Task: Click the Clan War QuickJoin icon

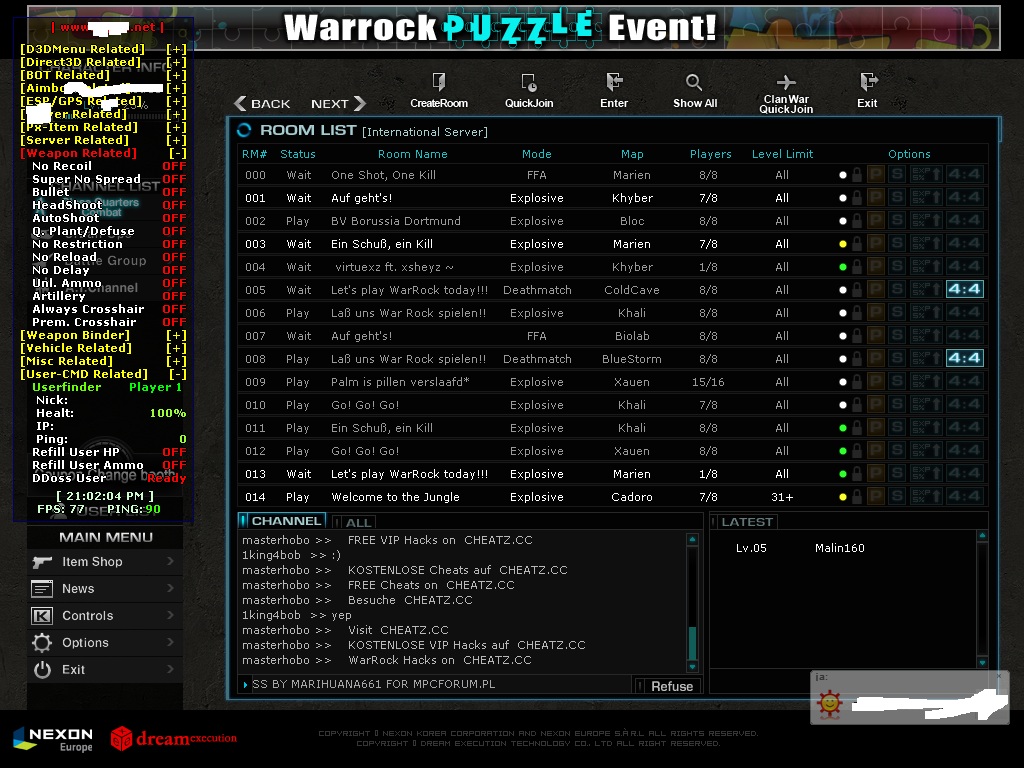Action: click(786, 82)
